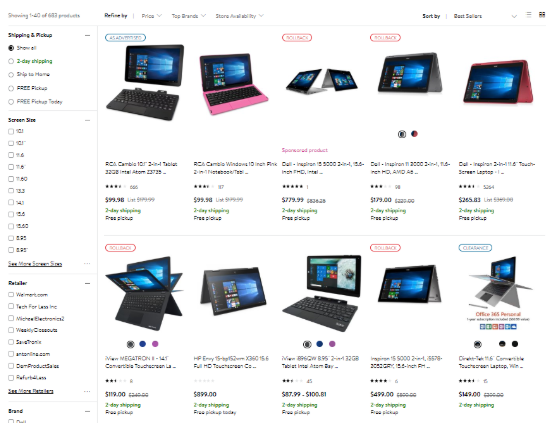Open the red Dell Inspiron laptop image
Viewport: 552px width, 427px height.
[x=498, y=82]
